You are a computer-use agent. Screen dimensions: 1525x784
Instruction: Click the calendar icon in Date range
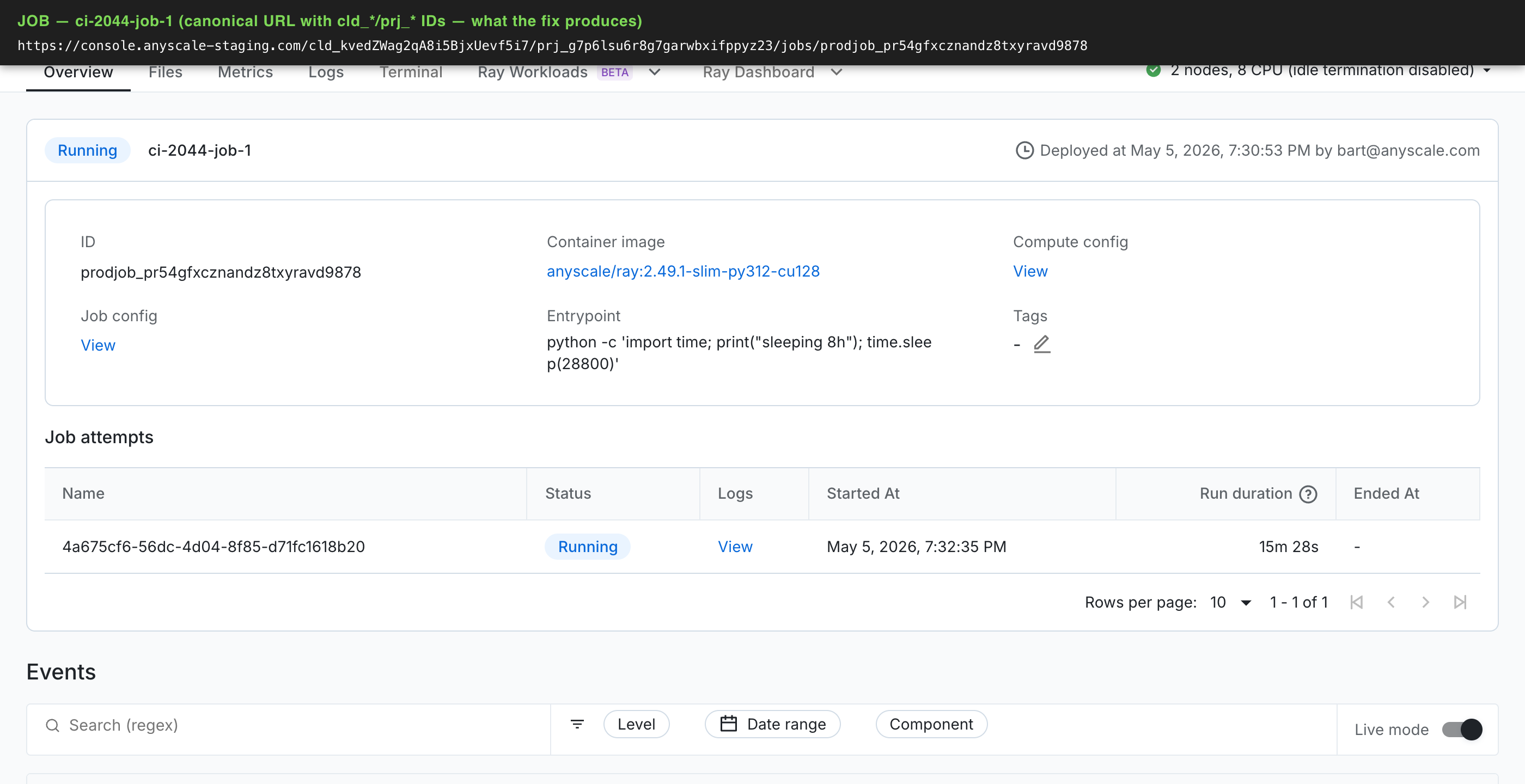(728, 724)
